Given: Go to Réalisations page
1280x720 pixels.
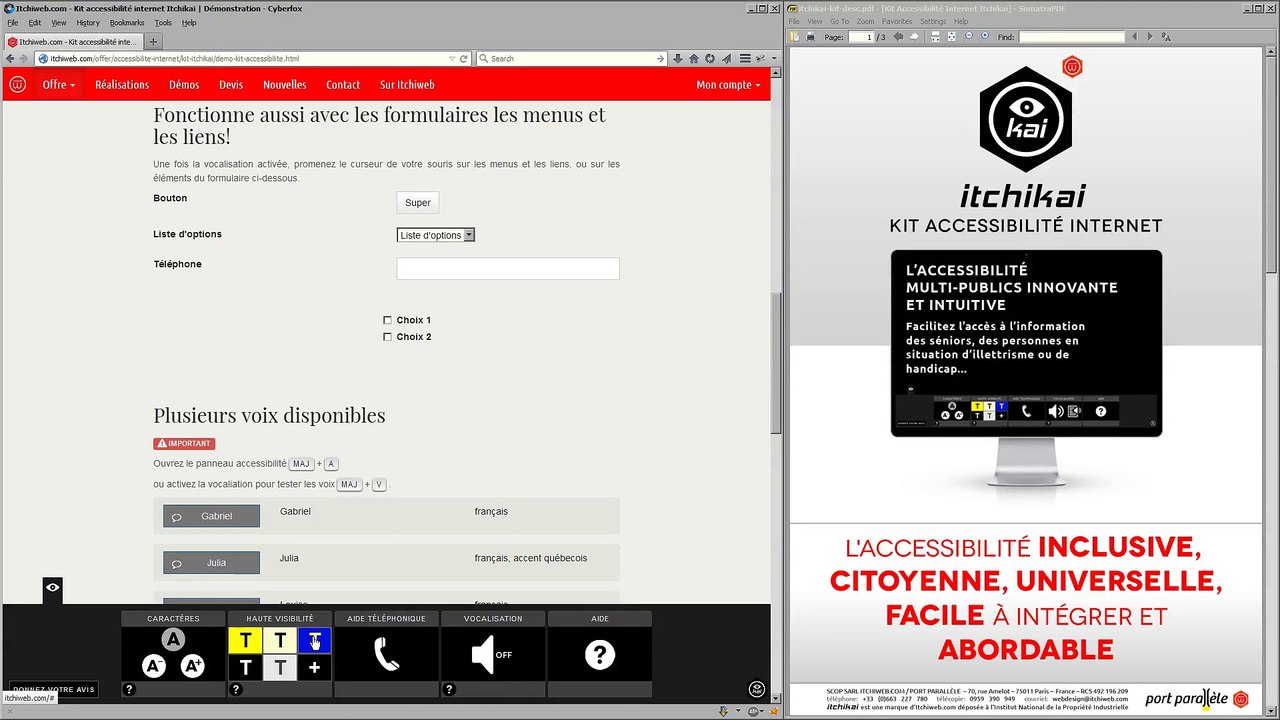Looking at the screenshot, I should coord(122,85).
